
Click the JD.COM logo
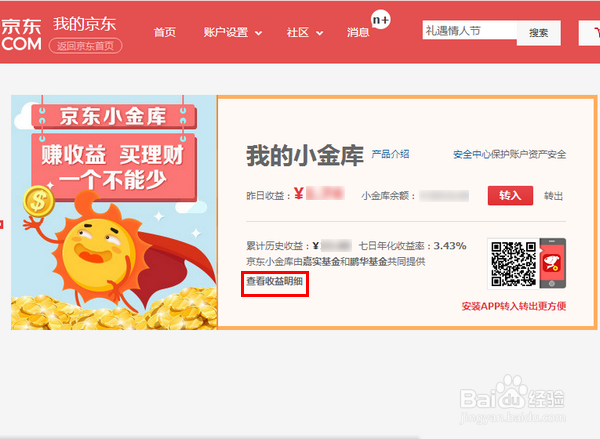pyautogui.click(x=21, y=35)
